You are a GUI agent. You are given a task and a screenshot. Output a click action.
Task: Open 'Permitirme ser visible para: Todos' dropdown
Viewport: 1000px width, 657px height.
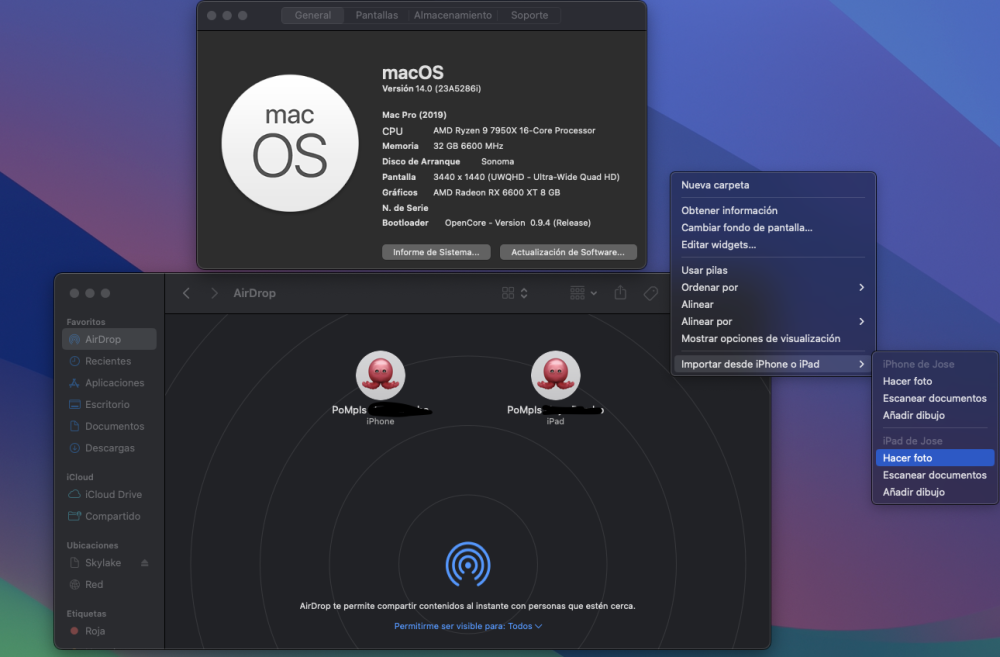point(467,626)
